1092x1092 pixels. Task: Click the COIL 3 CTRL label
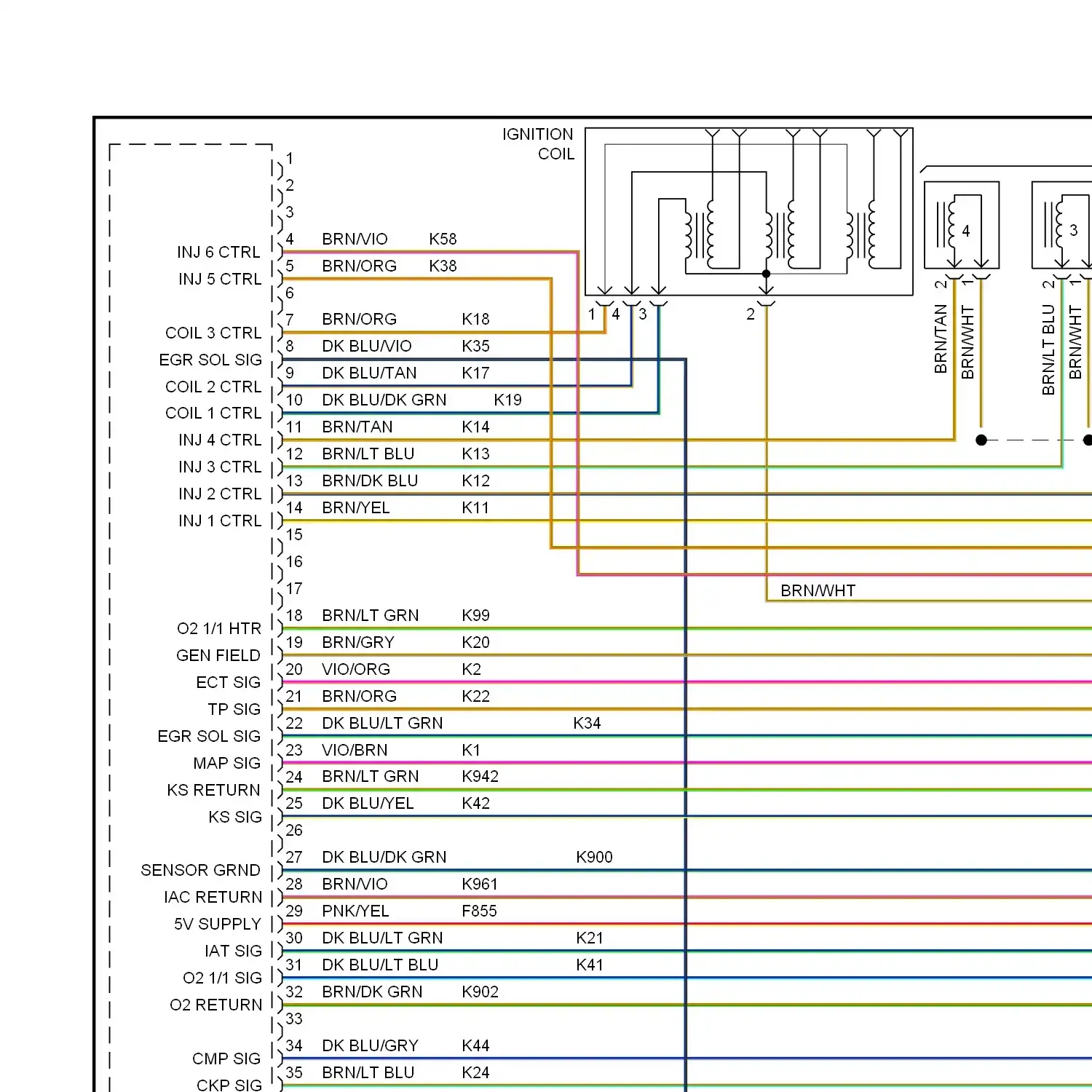(x=213, y=333)
